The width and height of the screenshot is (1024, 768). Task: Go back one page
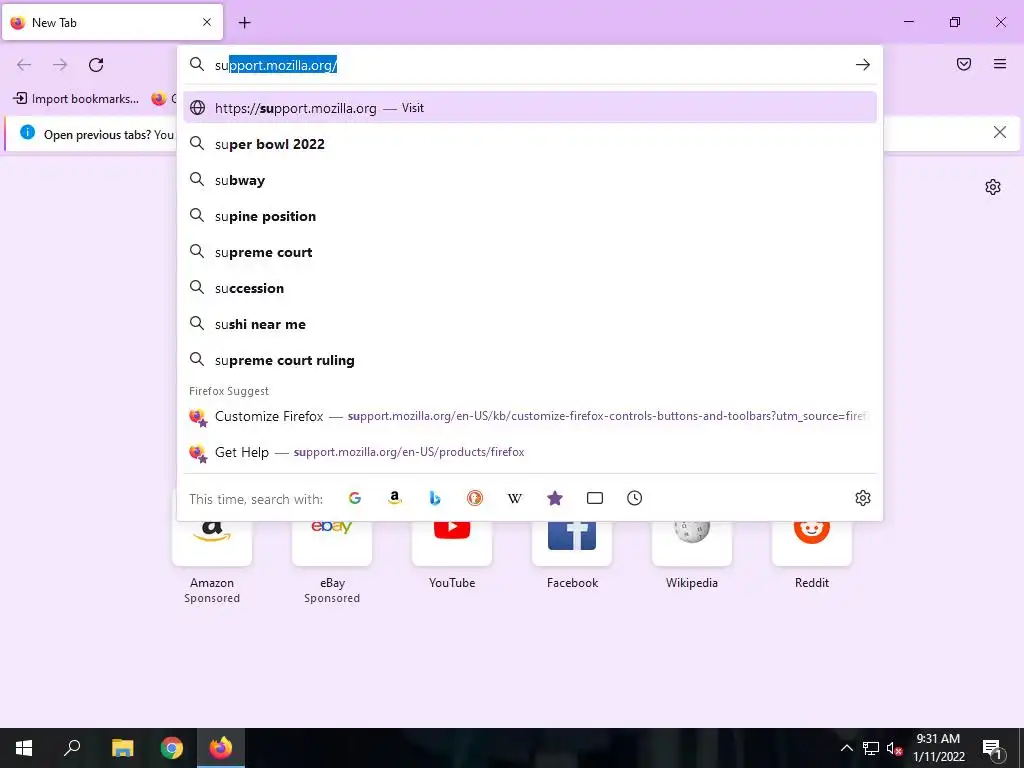coord(24,65)
